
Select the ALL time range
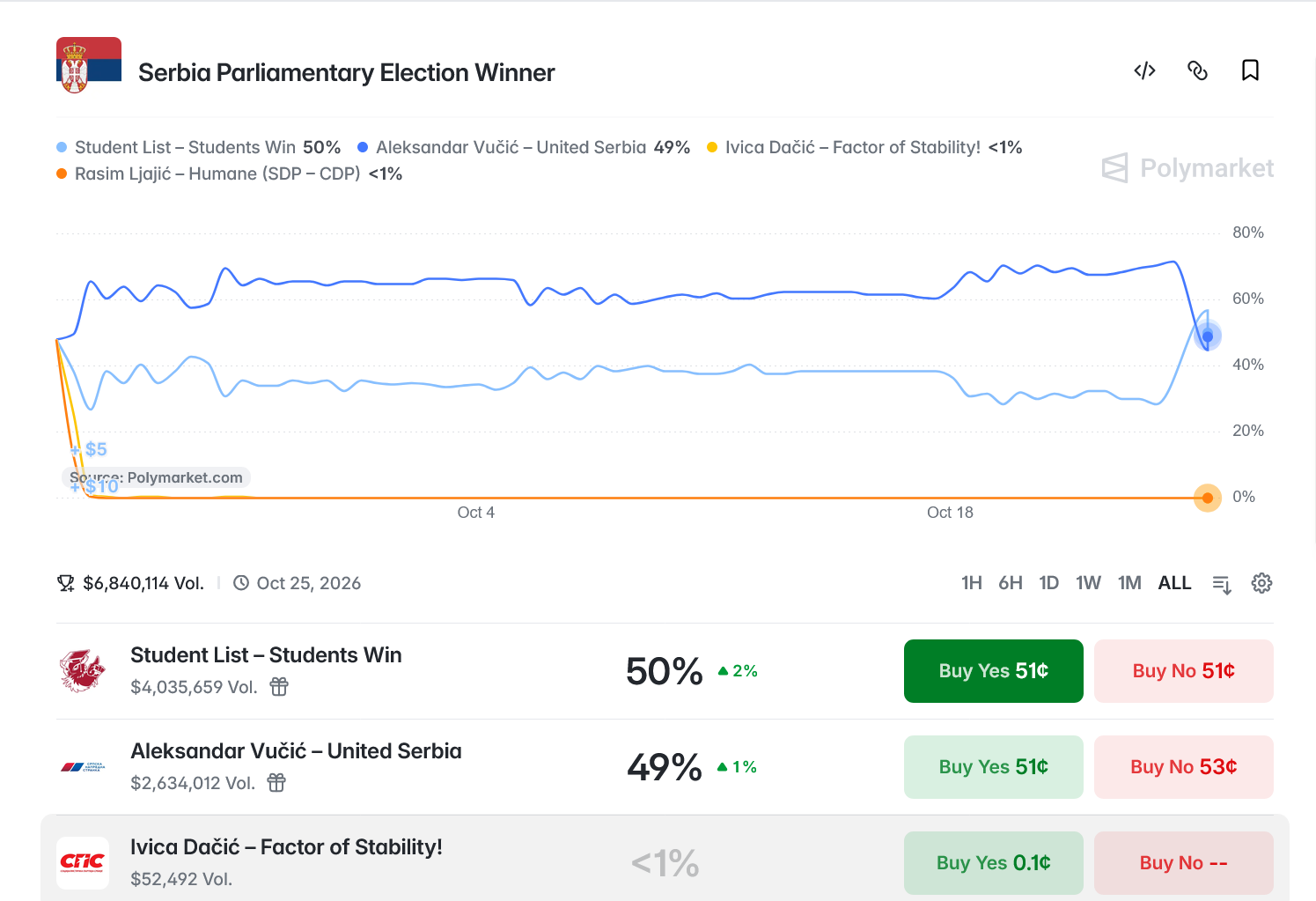tap(1174, 583)
